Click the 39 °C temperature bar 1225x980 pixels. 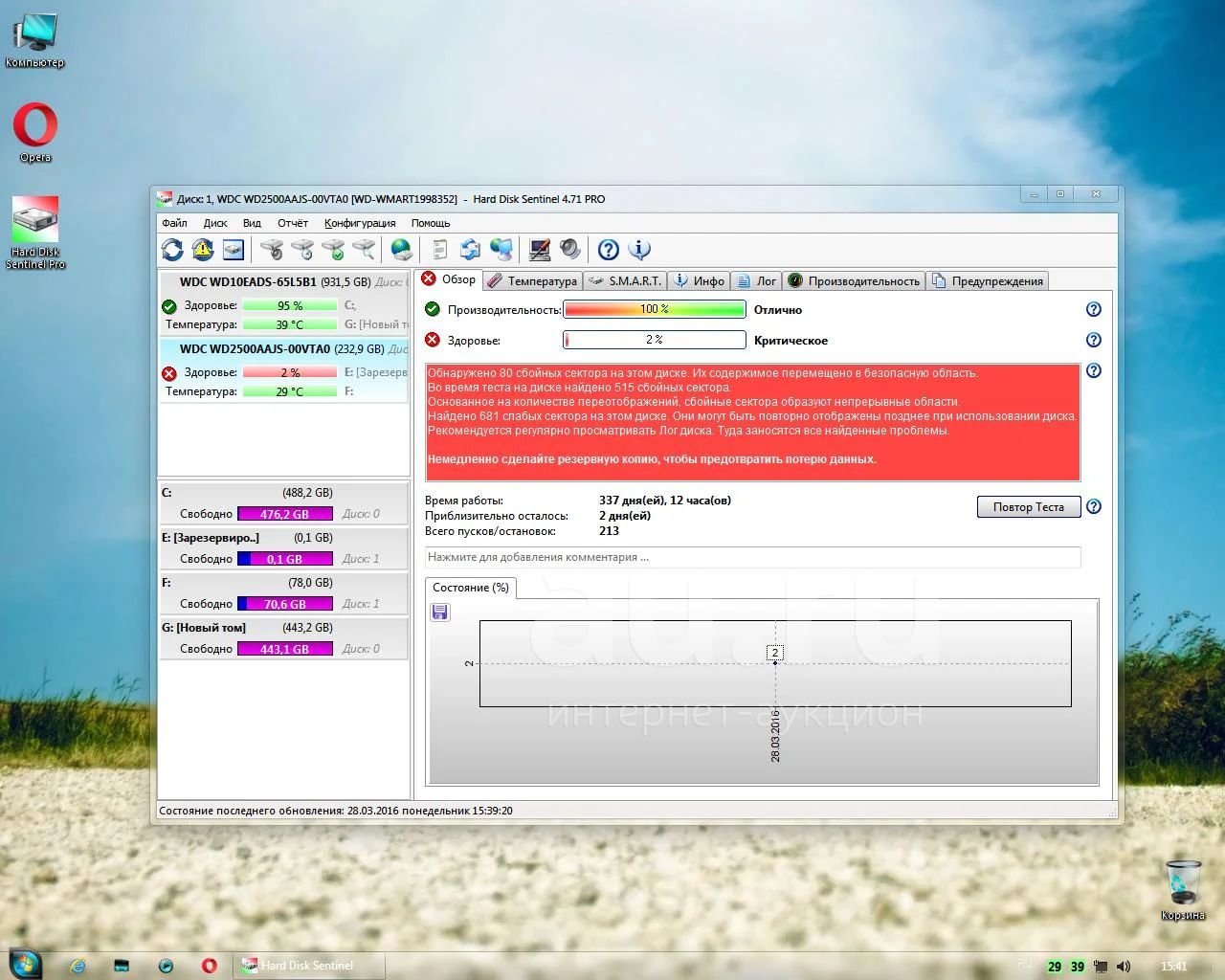tap(290, 324)
